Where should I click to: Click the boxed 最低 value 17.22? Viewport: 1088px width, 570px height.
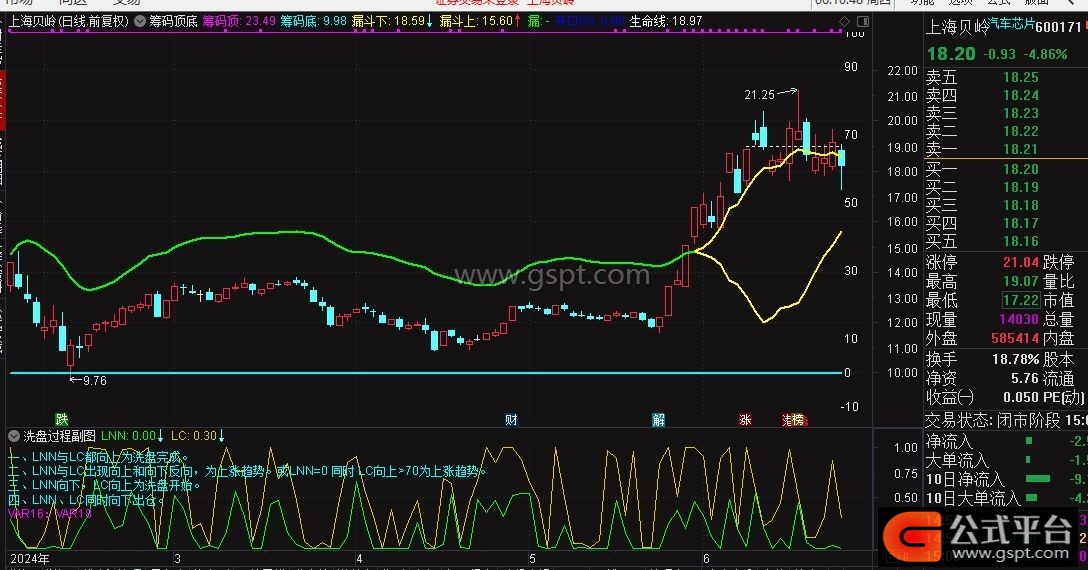[1021, 300]
